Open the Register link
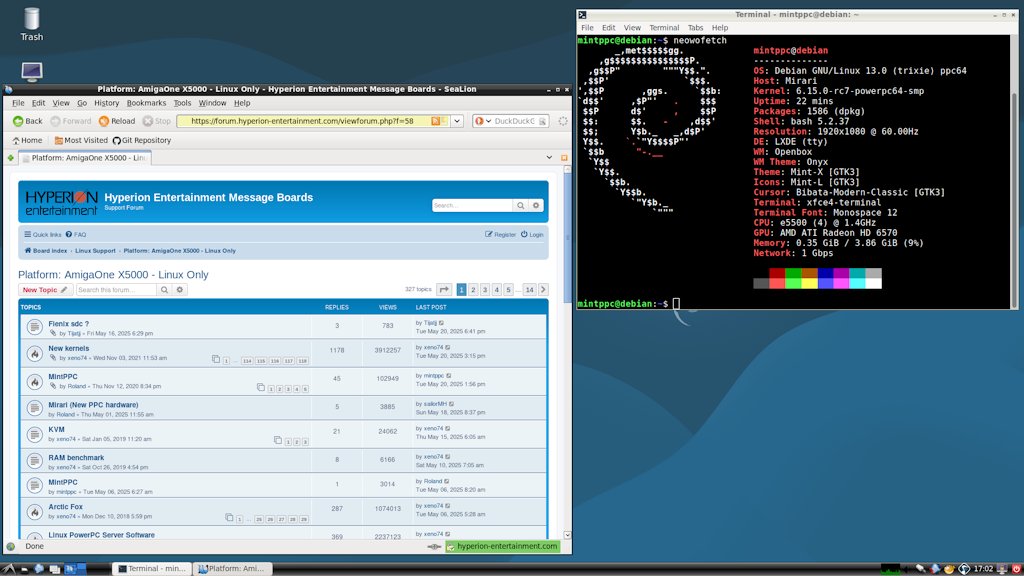The width and height of the screenshot is (1024, 576). click(x=500, y=234)
